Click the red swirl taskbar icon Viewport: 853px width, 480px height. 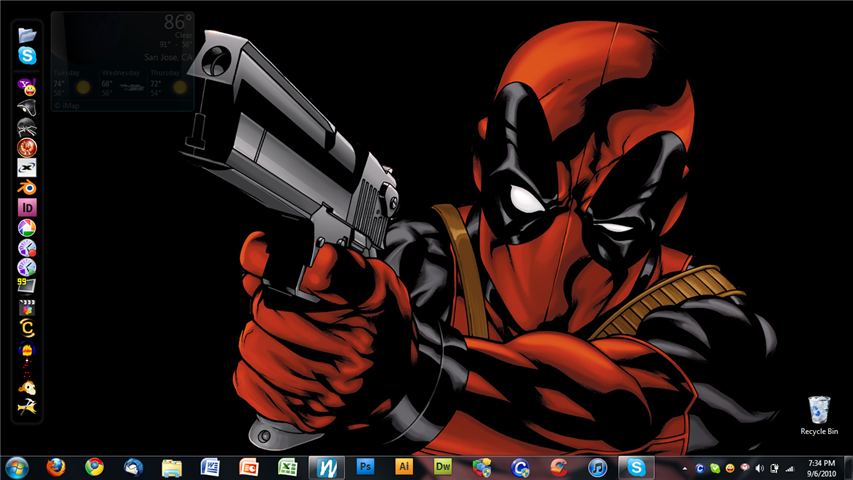pyautogui.click(x=559, y=467)
